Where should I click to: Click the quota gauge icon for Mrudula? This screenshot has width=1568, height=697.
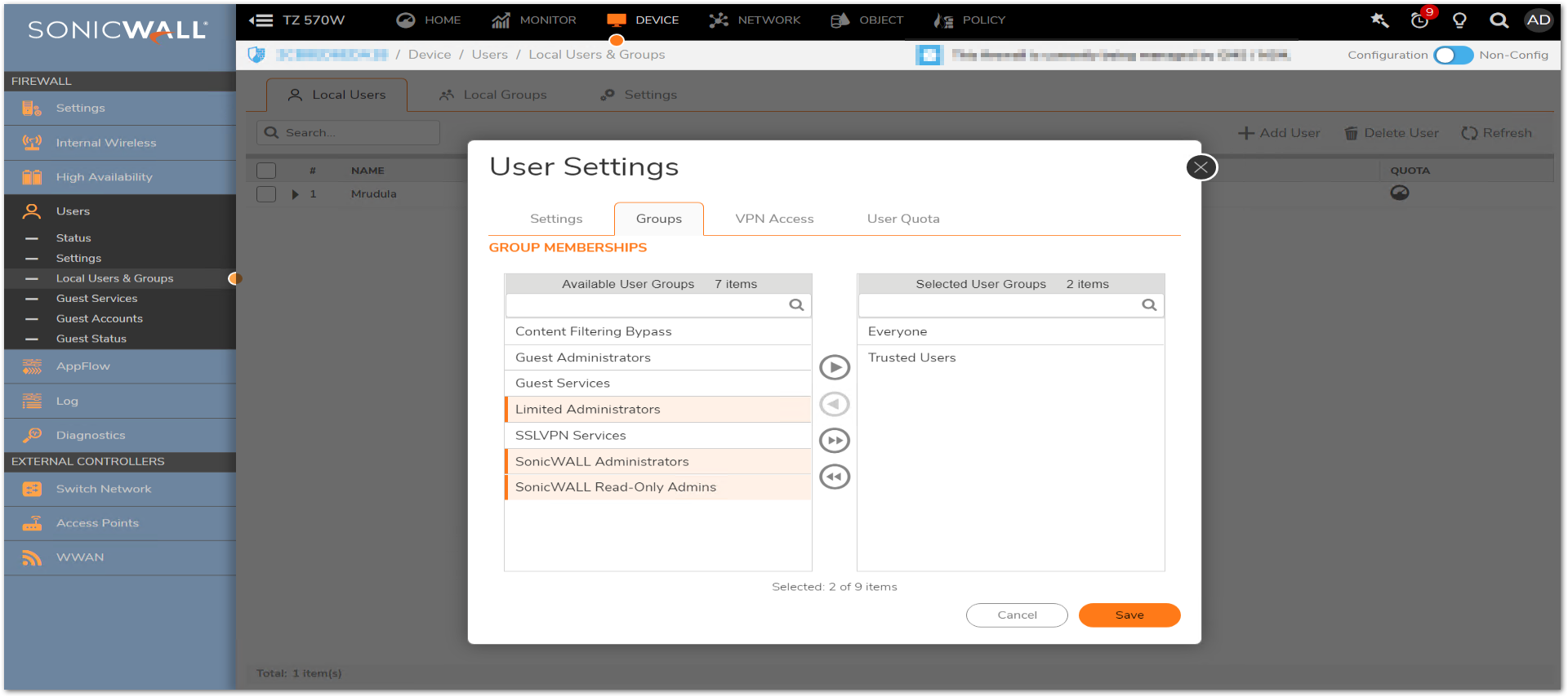tap(1400, 193)
